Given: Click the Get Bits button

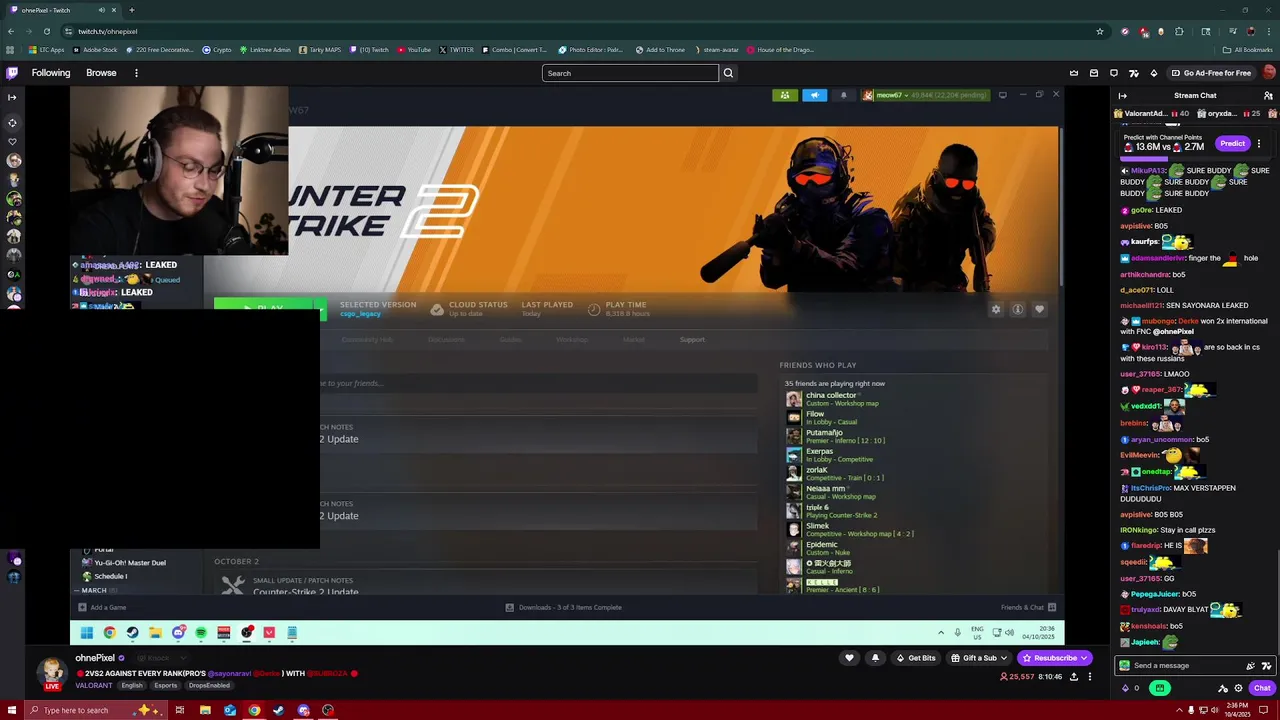Looking at the screenshot, I should [916, 658].
